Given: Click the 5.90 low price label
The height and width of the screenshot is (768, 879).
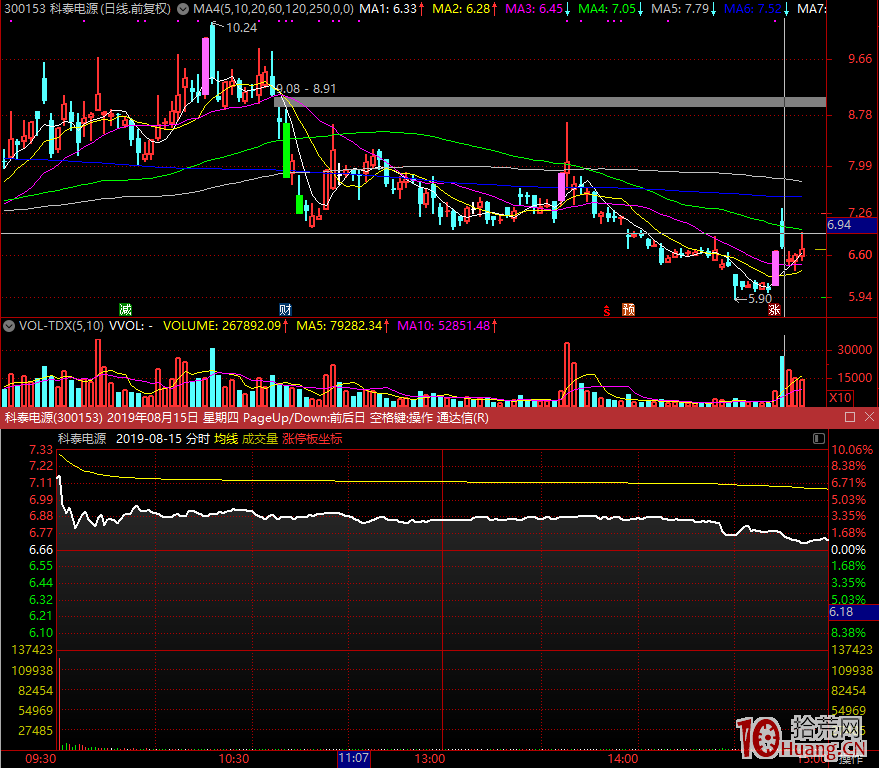Looking at the screenshot, I should (760, 299).
